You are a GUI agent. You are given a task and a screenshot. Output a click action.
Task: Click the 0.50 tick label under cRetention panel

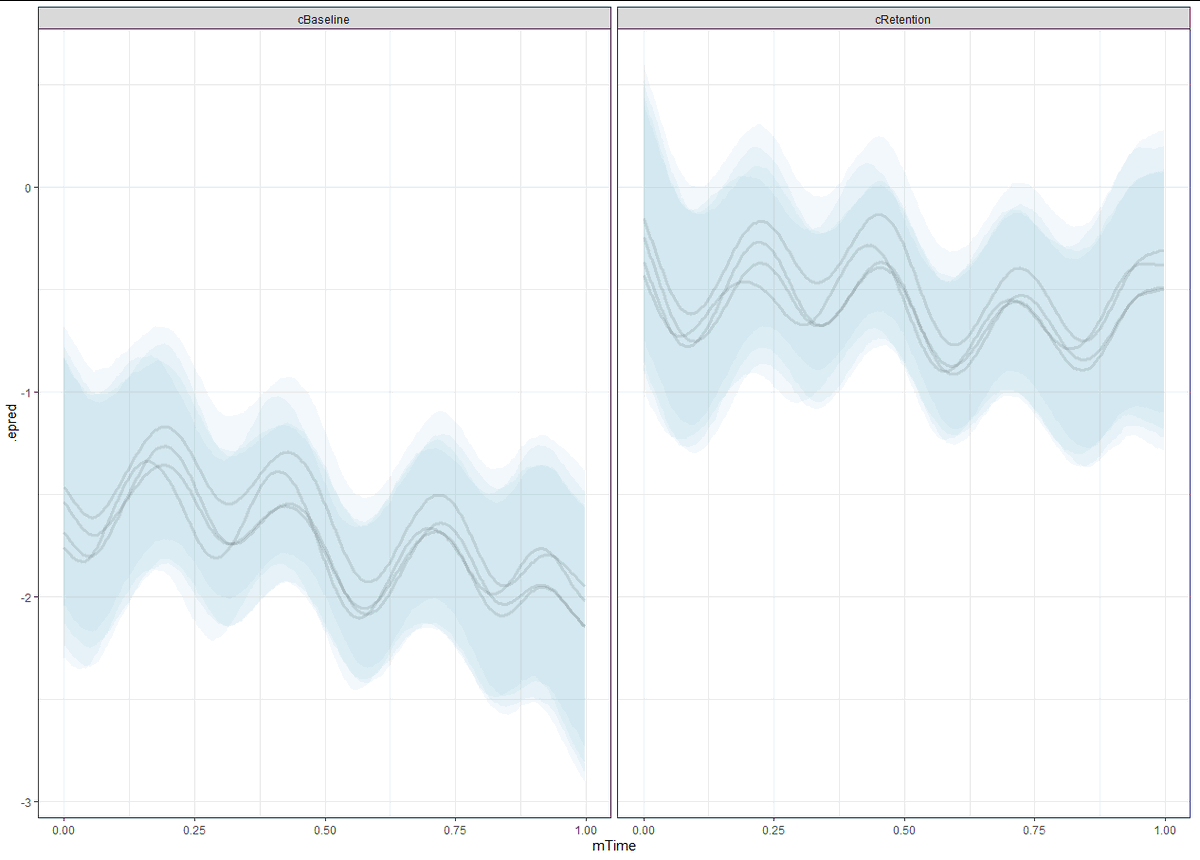point(905,829)
